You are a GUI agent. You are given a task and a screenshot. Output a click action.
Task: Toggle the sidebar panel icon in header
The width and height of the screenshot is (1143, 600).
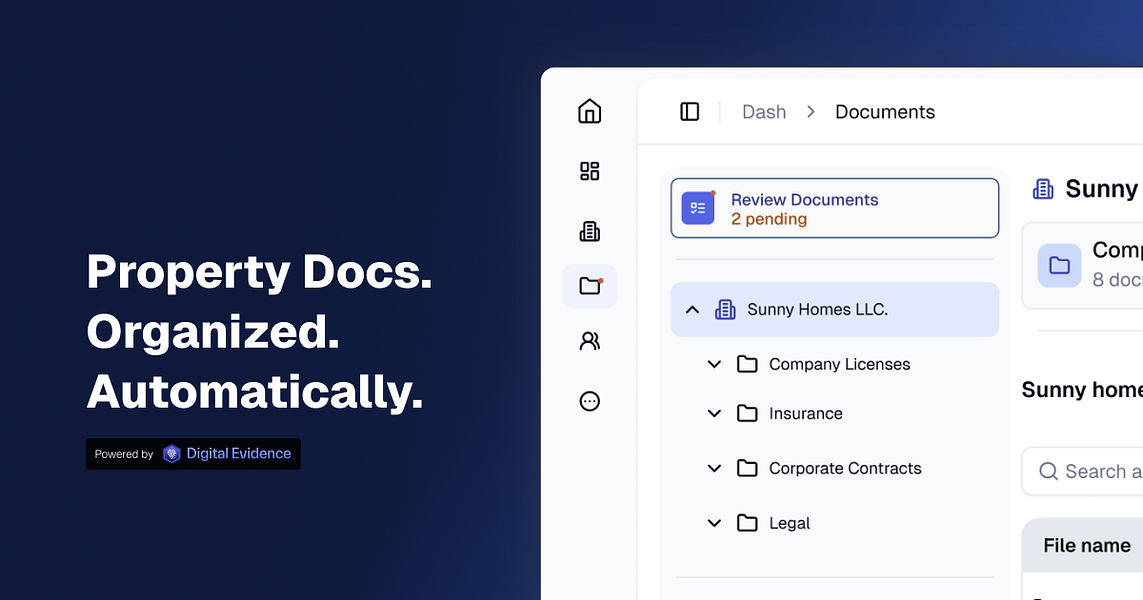tap(690, 112)
